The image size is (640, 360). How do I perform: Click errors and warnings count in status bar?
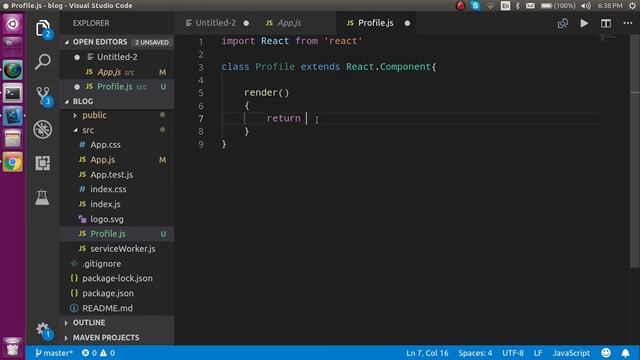pyautogui.click(x=98, y=353)
